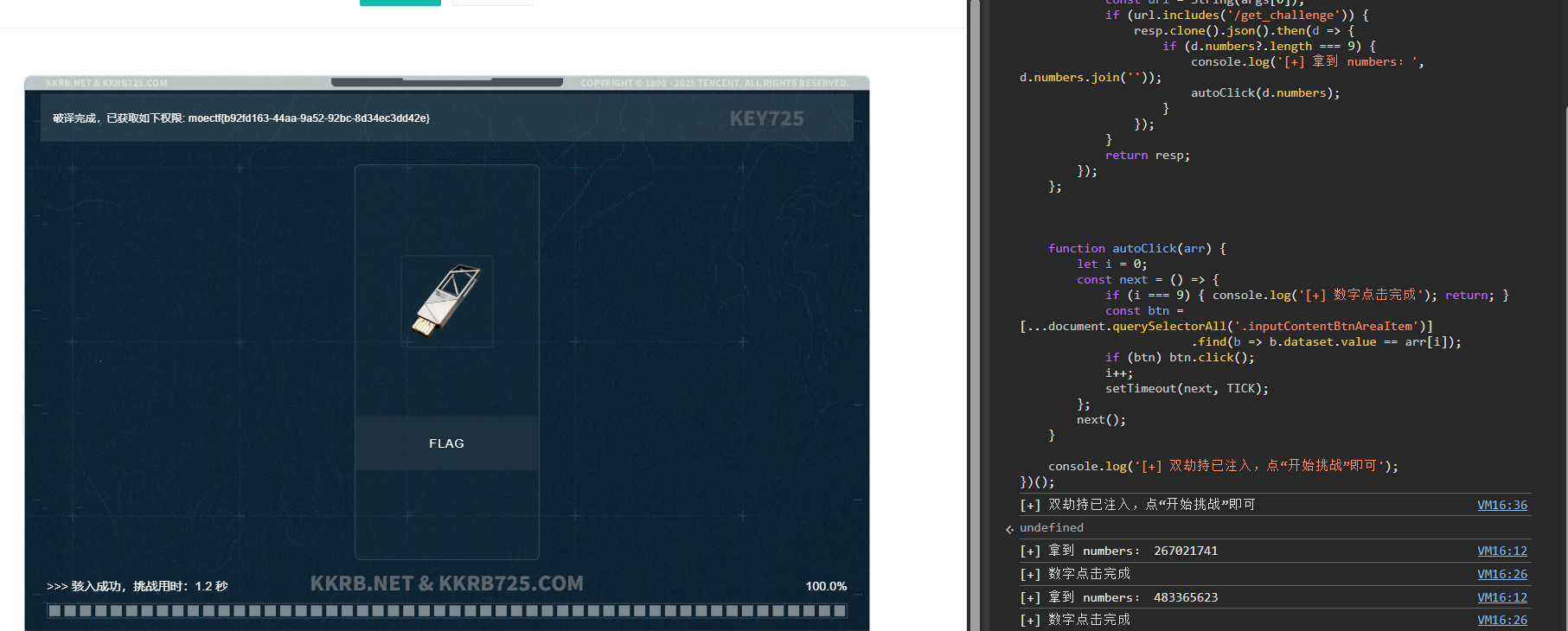This screenshot has width=1568, height=631.
Task: Click the teal button at page top
Action: pyautogui.click(x=400, y=3)
